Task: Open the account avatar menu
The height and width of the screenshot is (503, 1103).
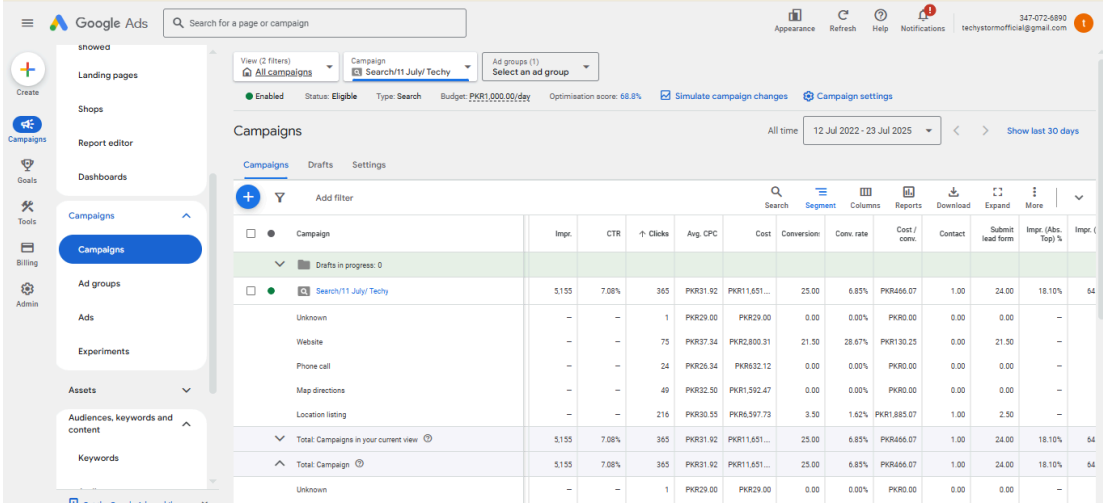Action: pyautogui.click(x=1082, y=23)
